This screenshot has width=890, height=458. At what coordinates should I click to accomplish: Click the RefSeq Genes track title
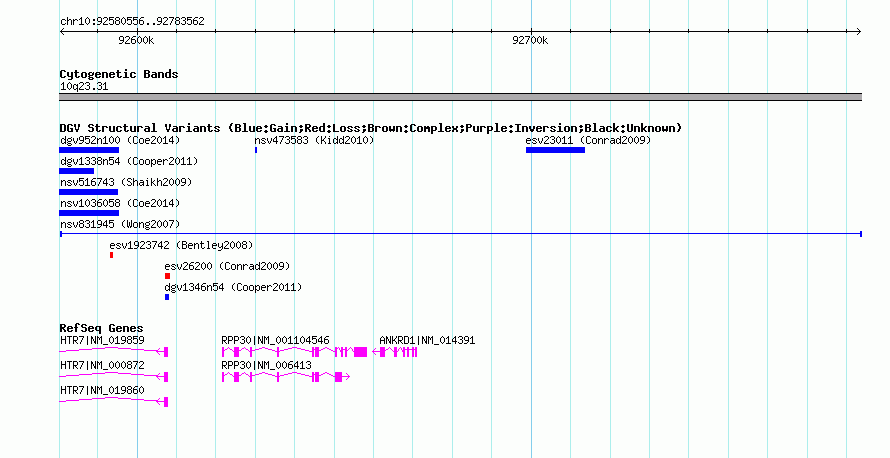click(x=101, y=328)
